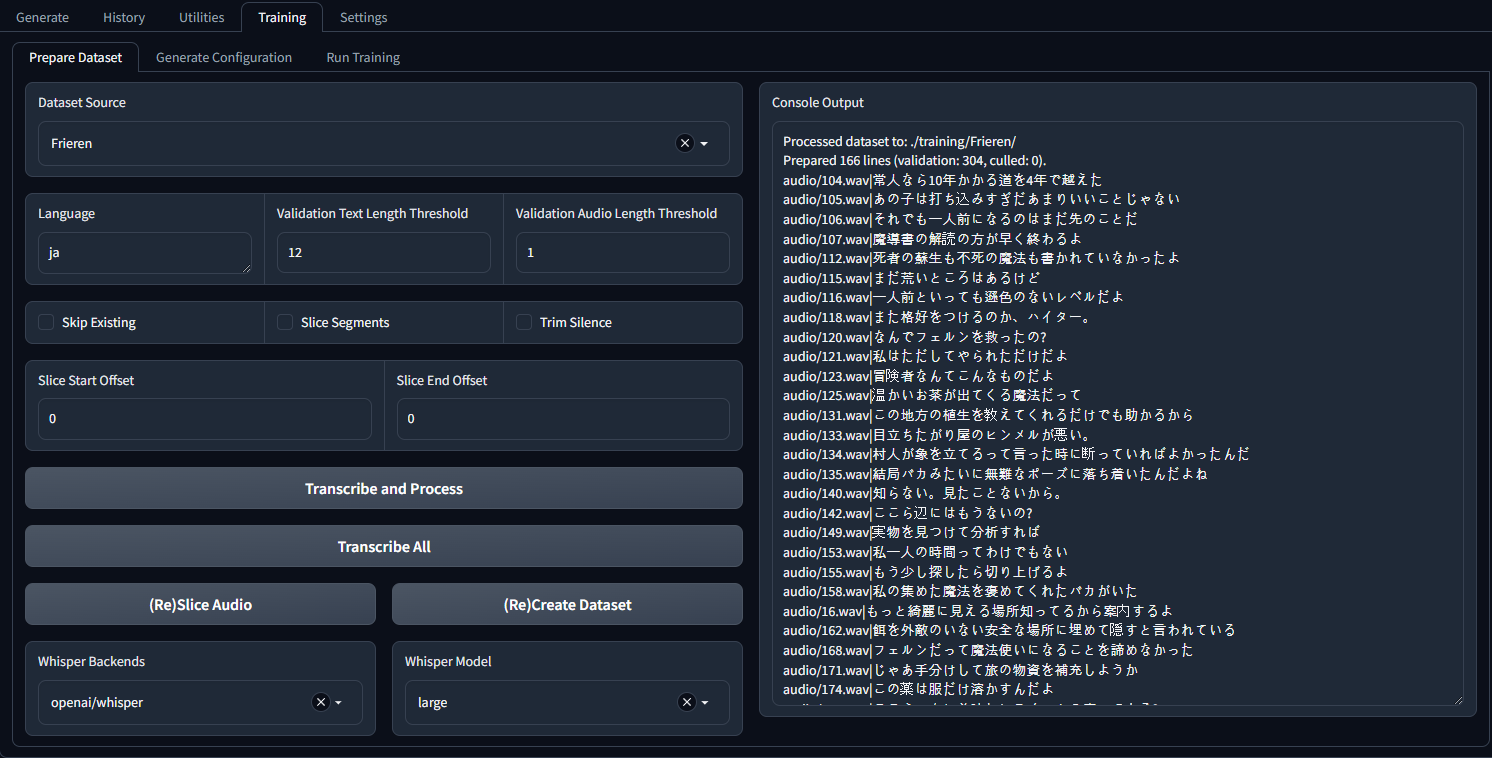Click the Validation Audio Length Threshold field
The image size is (1492, 758).
pos(623,253)
